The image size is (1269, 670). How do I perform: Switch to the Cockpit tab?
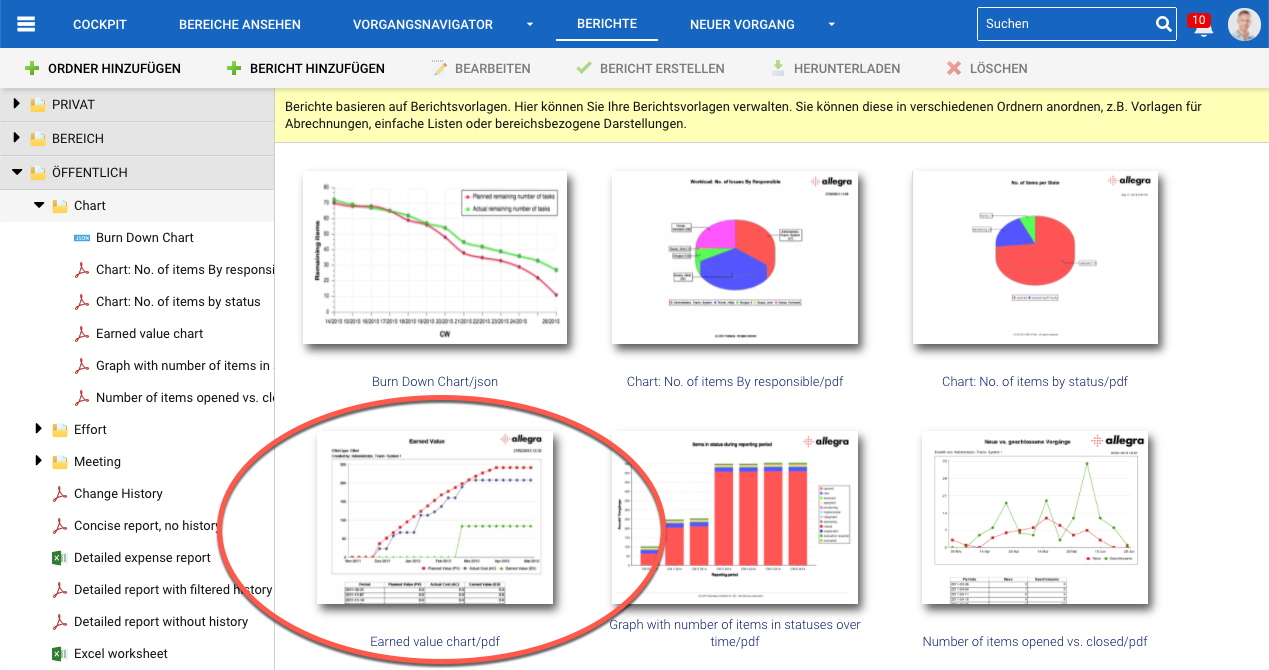[x=99, y=24]
